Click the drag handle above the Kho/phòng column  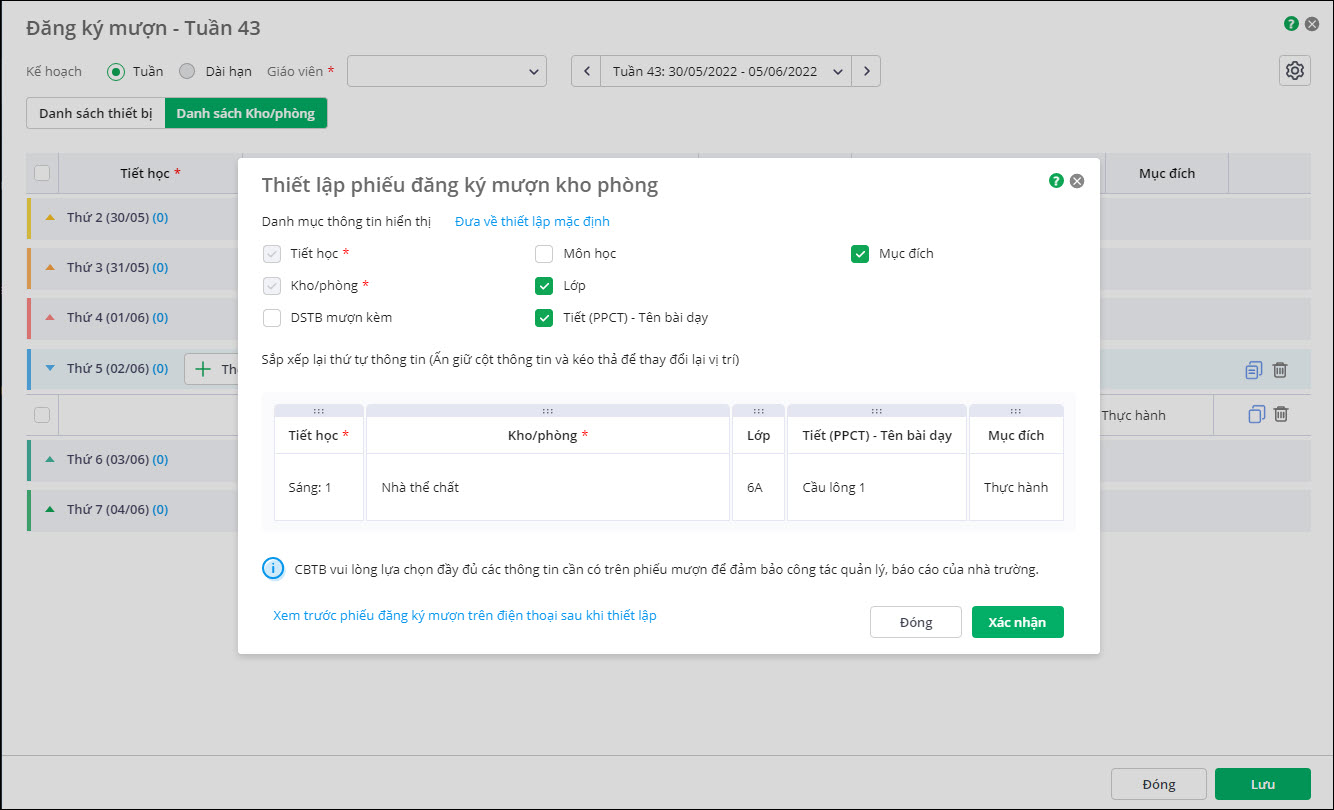[548, 411]
